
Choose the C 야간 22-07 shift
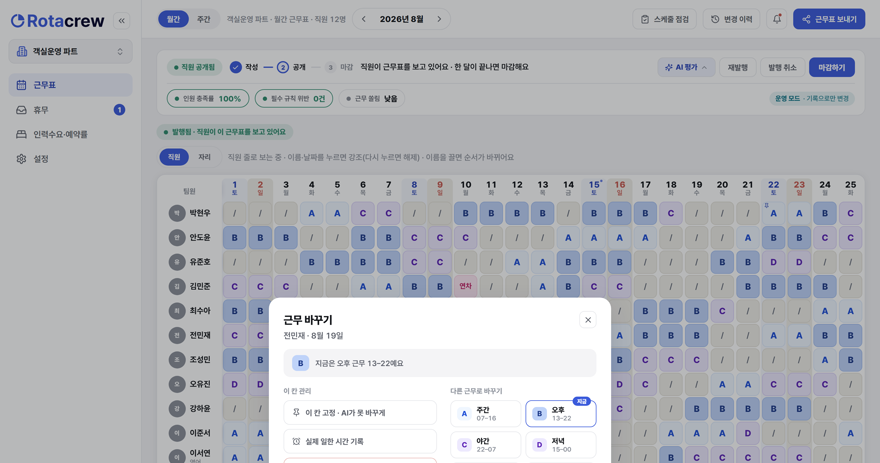(485, 445)
